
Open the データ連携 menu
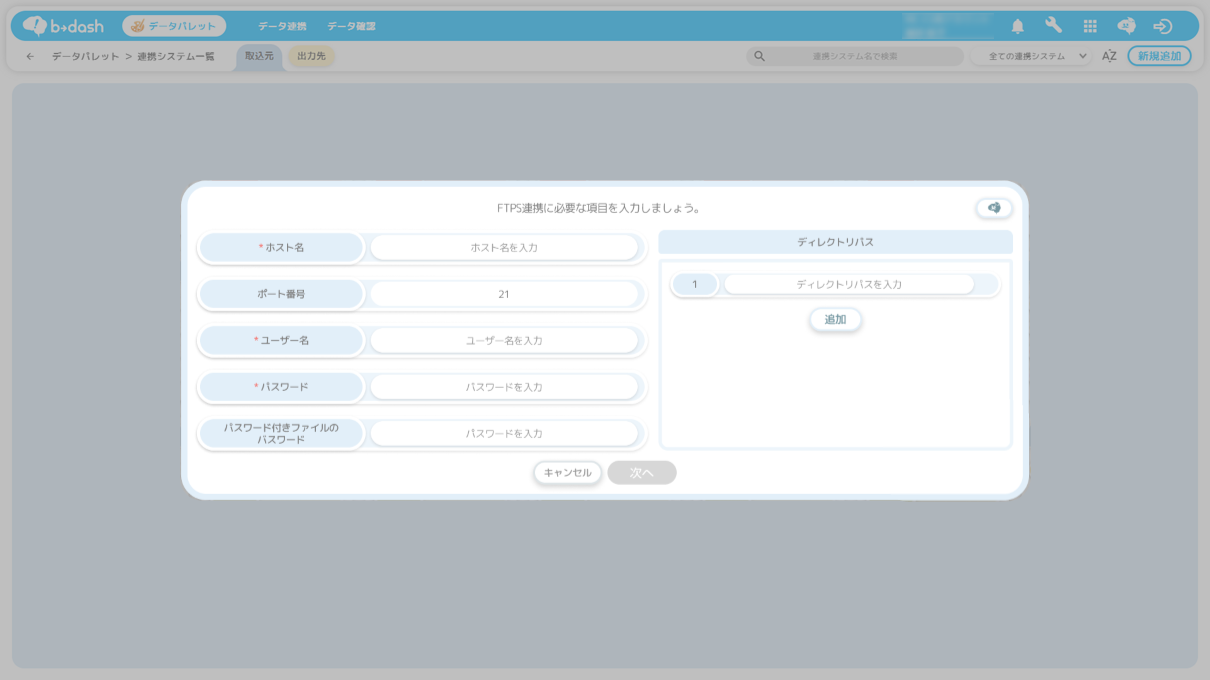click(282, 26)
